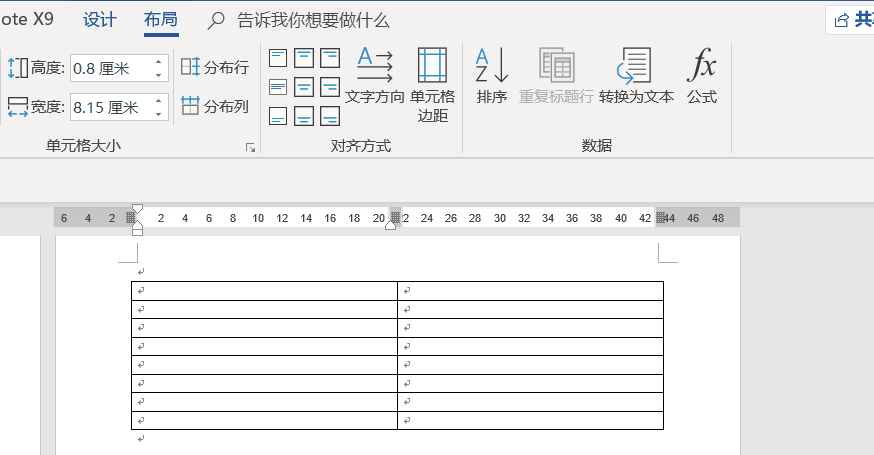
Task: Click the Tell Me search box
Action: pyautogui.click(x=298, y=21)
